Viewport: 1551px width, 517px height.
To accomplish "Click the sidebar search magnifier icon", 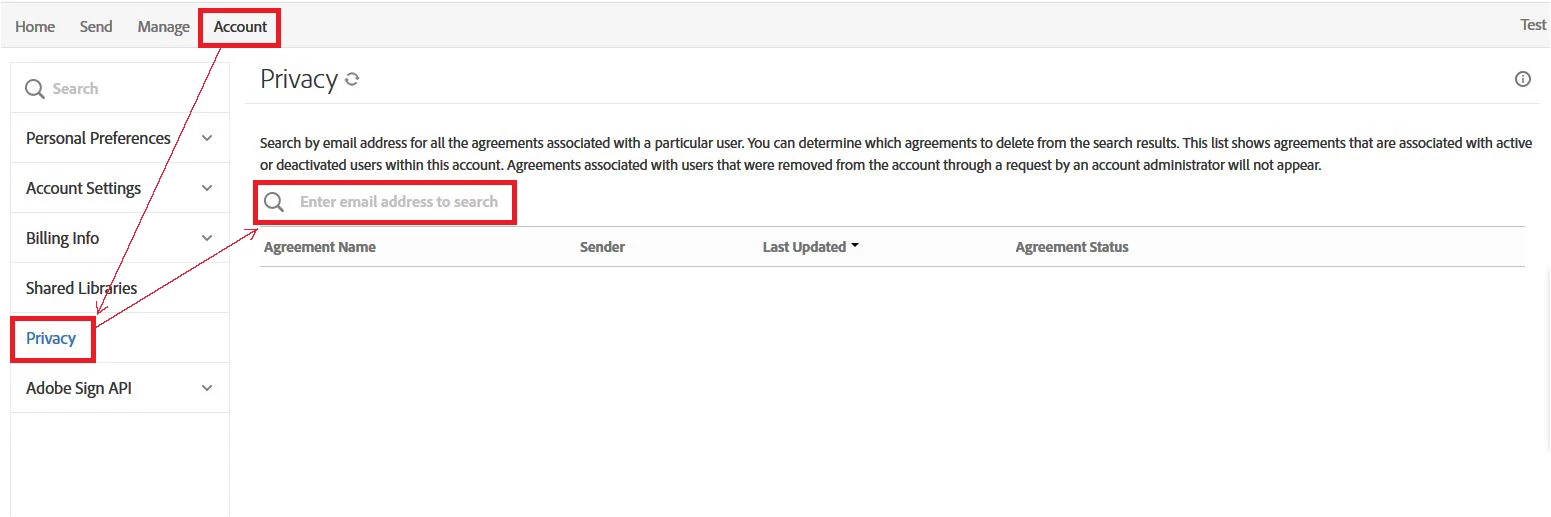I will coord(35,89).
